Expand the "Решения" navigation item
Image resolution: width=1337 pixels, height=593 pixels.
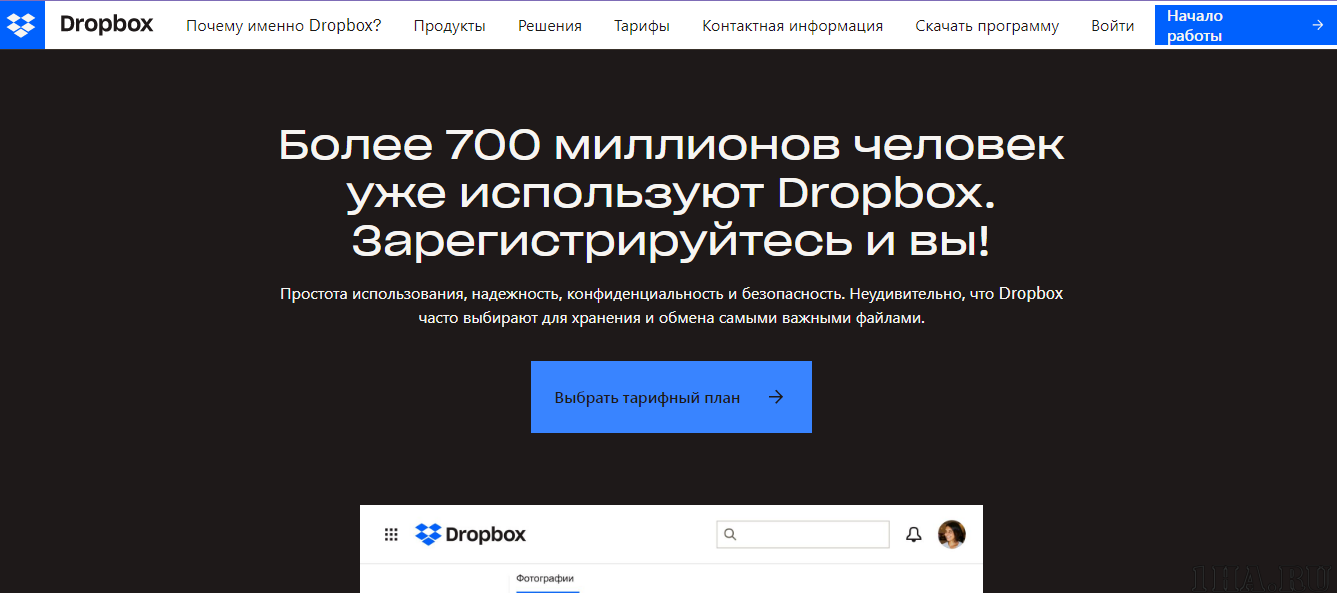[549, 26]
